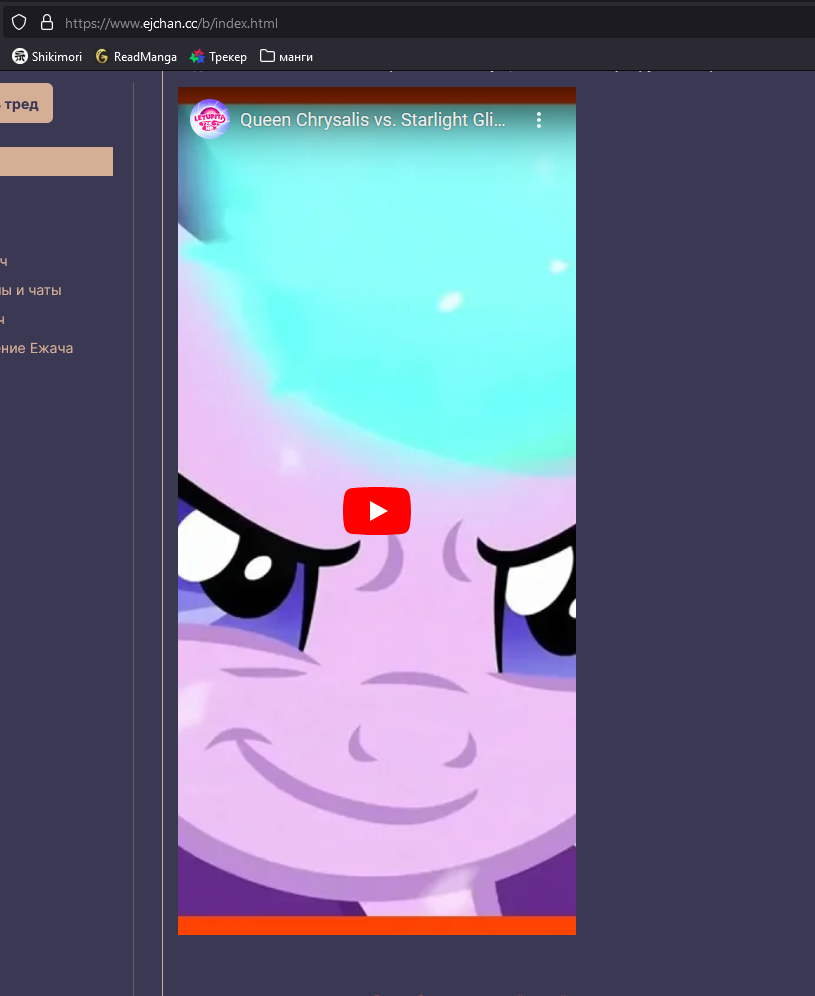
Task: Open the Shikimori bookmark
Action: point(47,57)
